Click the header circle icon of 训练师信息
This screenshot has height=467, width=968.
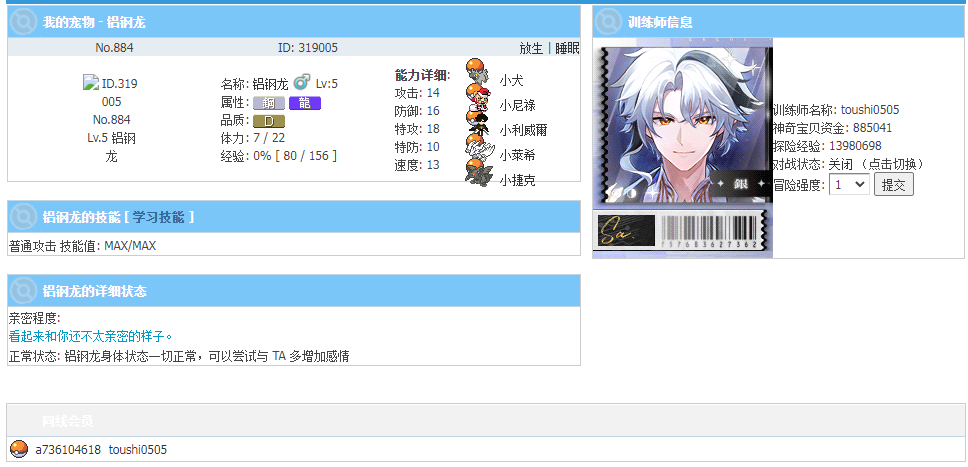[x=608, y=22]
